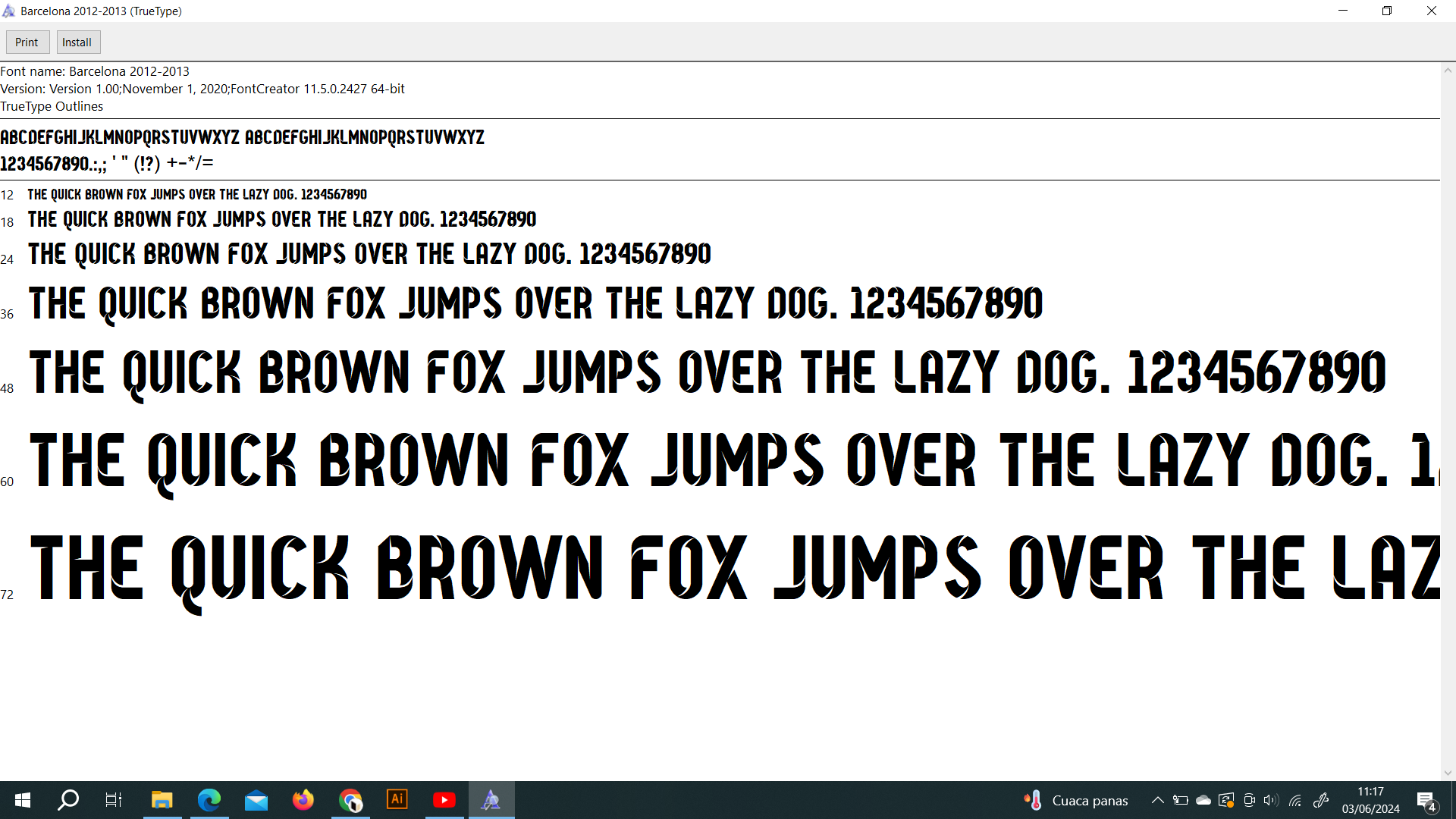Viewport: 1456px width, 819px height.
Task: Open Google Chrome from taskbar
Action: pyautogui.click(x=350, y=800)
